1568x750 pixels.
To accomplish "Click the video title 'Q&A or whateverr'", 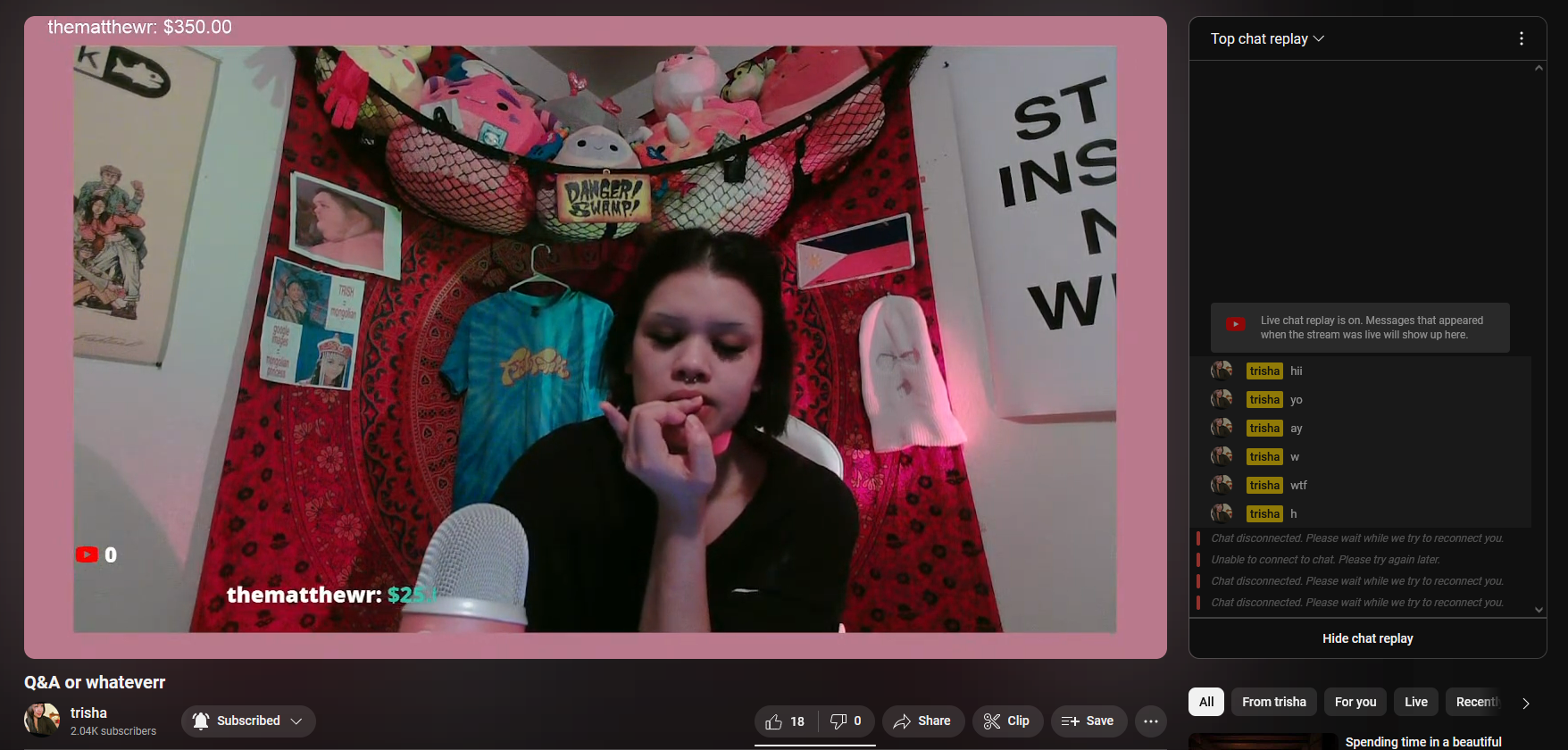I will pos(95,682).
